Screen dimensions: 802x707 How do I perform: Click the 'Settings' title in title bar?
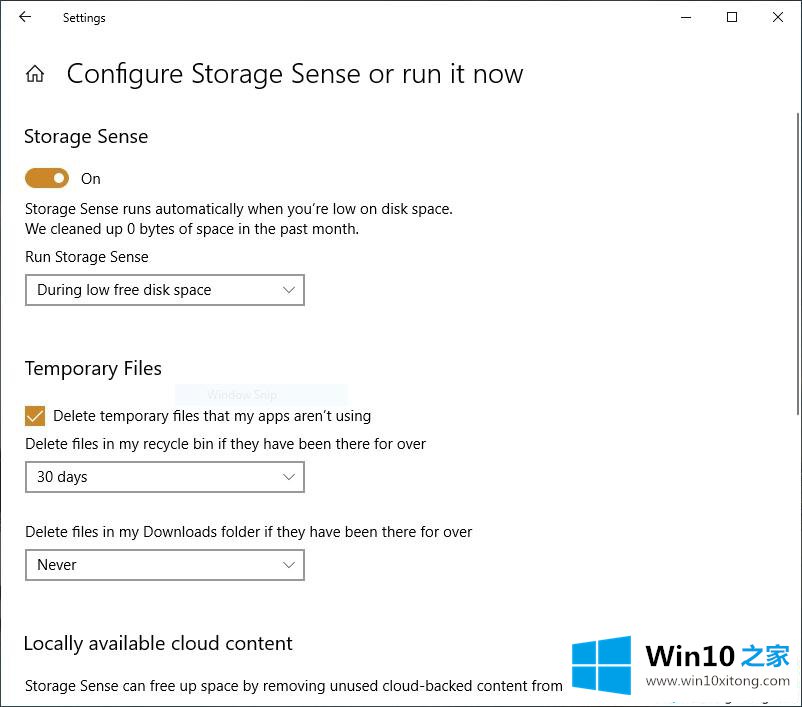(84, 18)
